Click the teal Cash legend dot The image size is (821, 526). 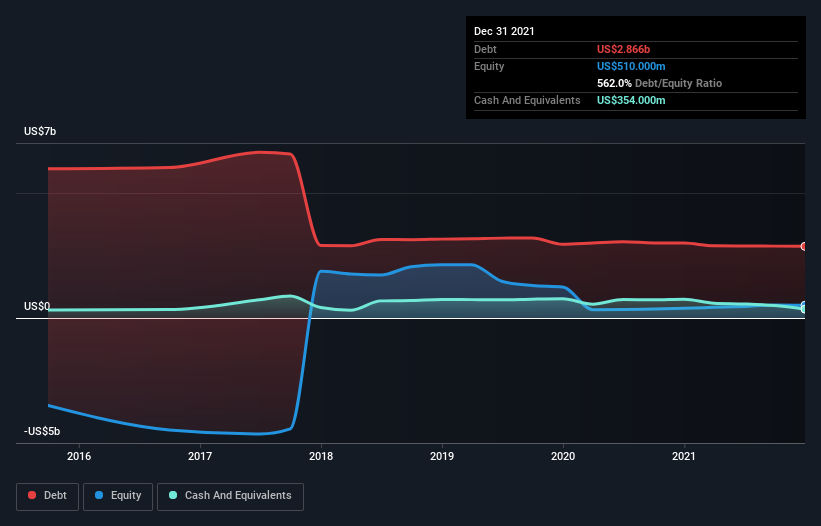click(x=173, y=495)
